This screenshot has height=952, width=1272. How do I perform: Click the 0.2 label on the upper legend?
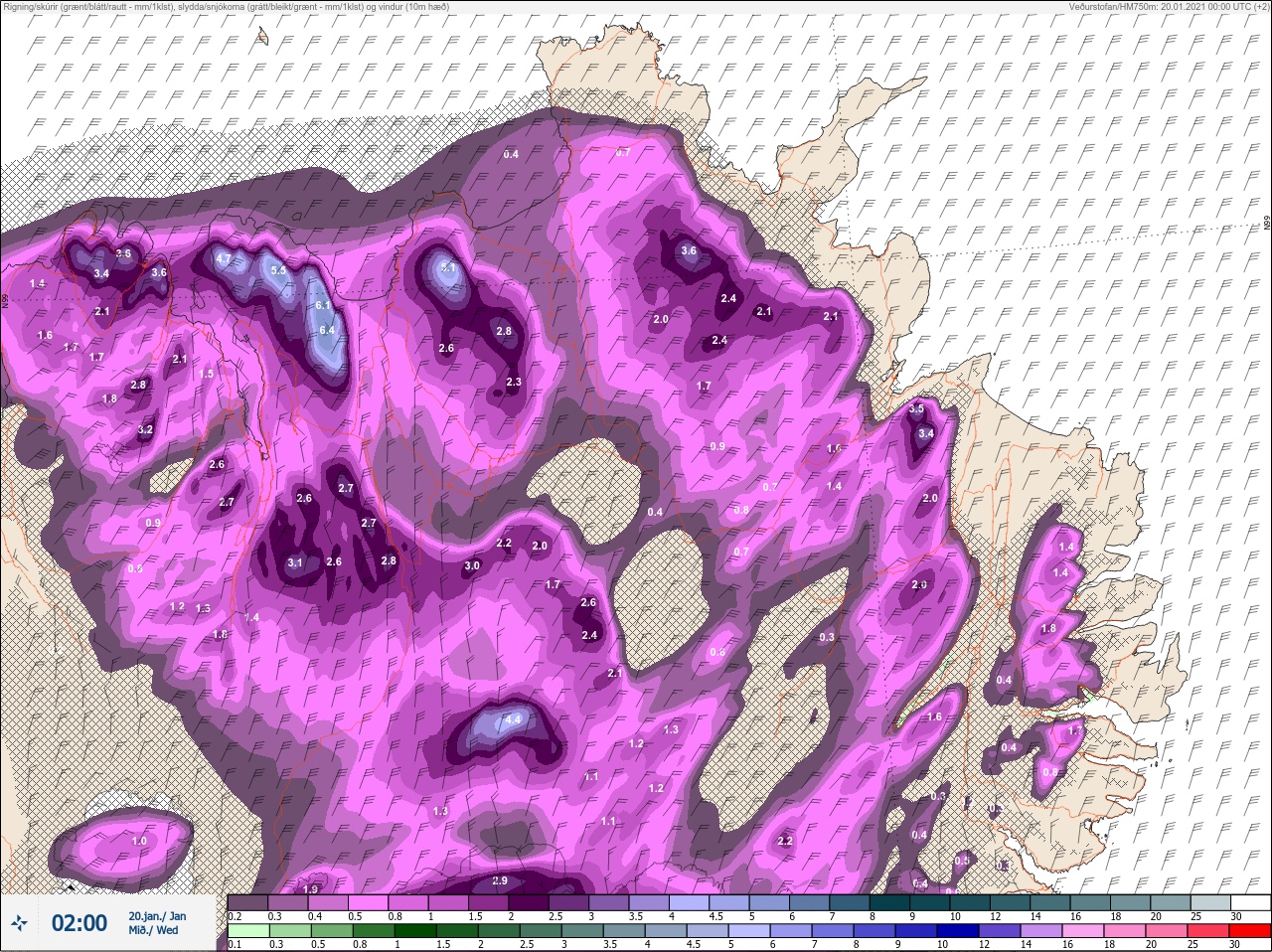coord(236,916)
